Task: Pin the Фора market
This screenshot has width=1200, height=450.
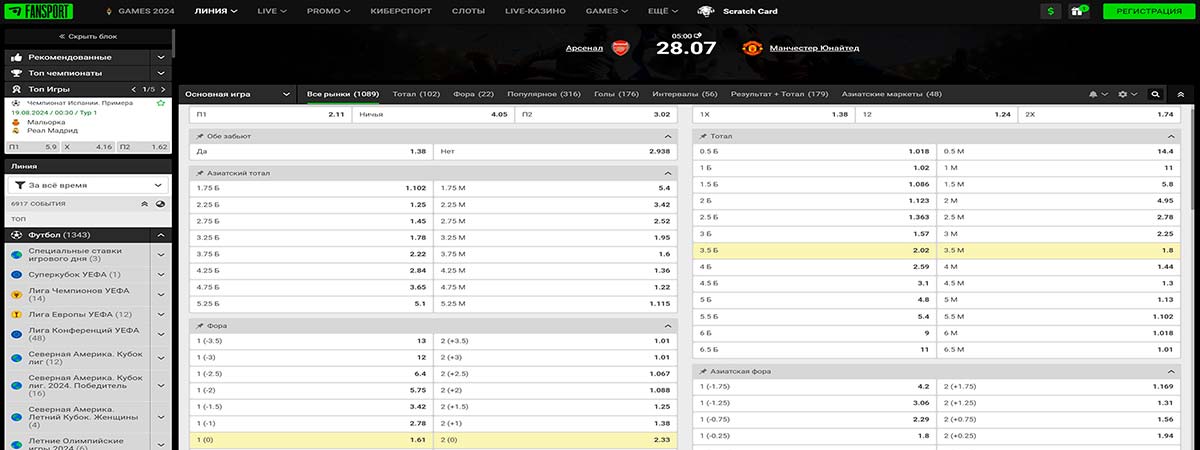Action: tap(200, 325)
